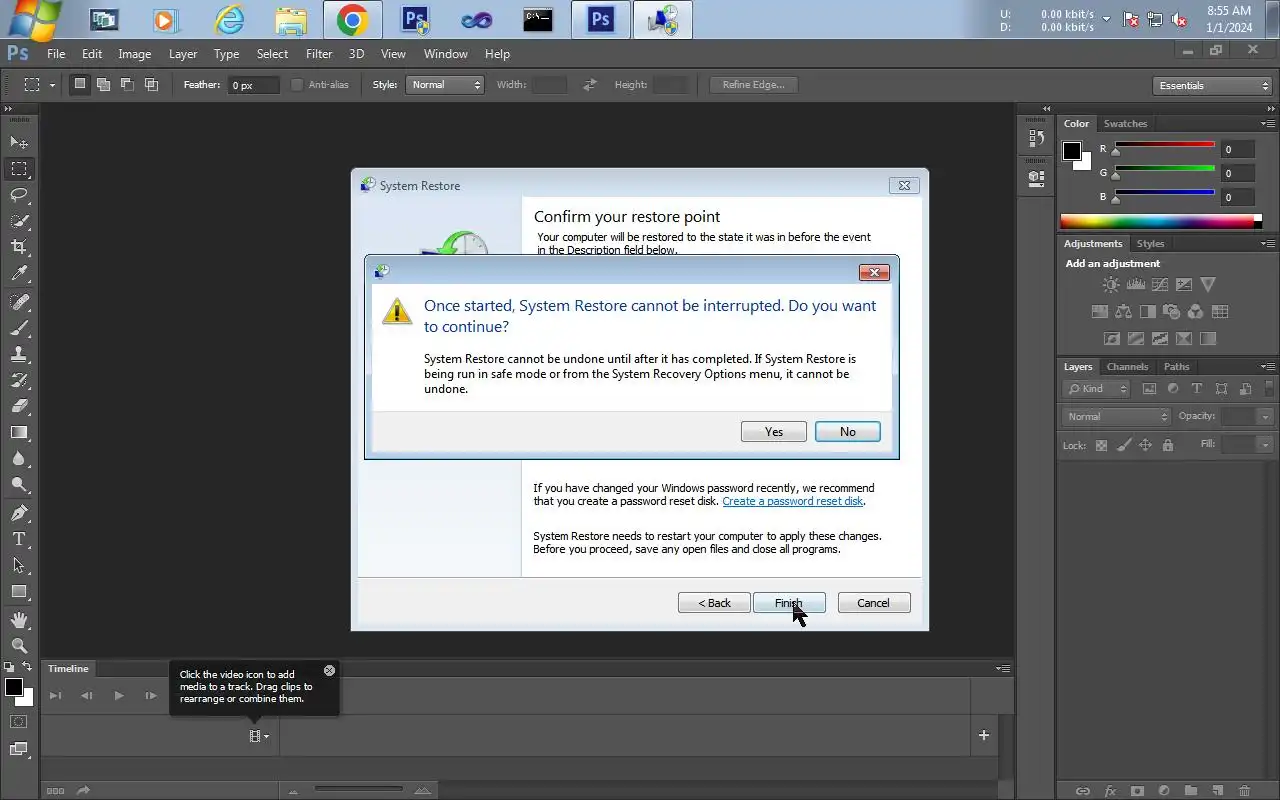Image resolution: width=1280 pixels, height=800 pixels.
Task: Check the Anti-alias checkbox
Action: (296, 85)
